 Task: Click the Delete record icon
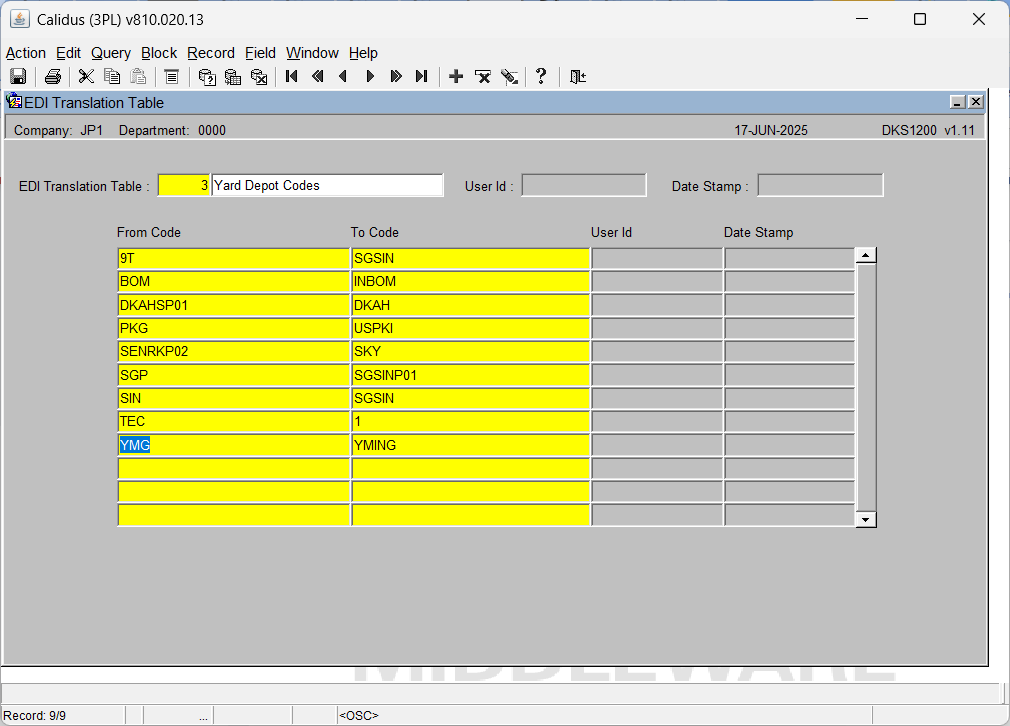click(482, 77)
